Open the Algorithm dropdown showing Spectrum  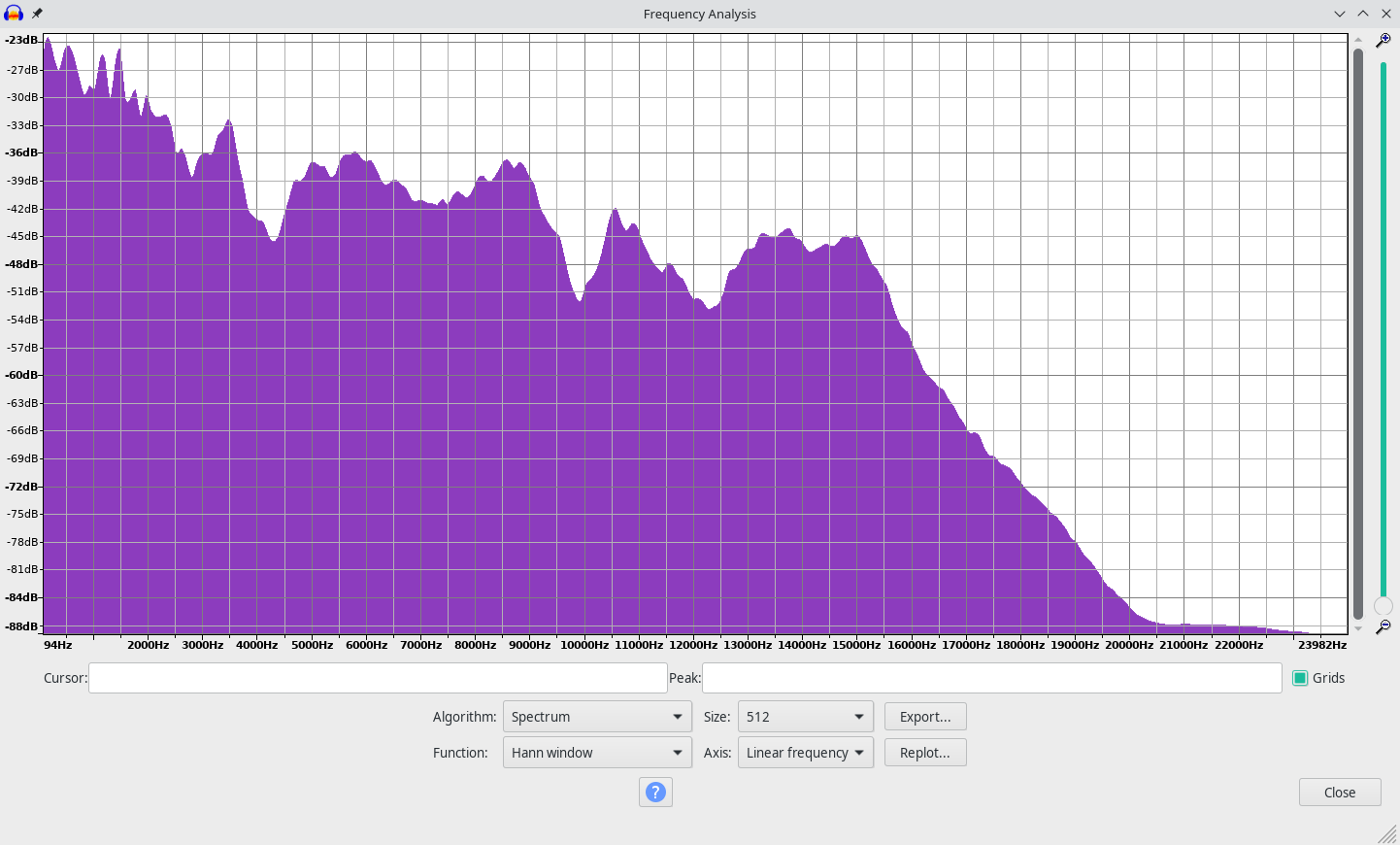(597, 717)
